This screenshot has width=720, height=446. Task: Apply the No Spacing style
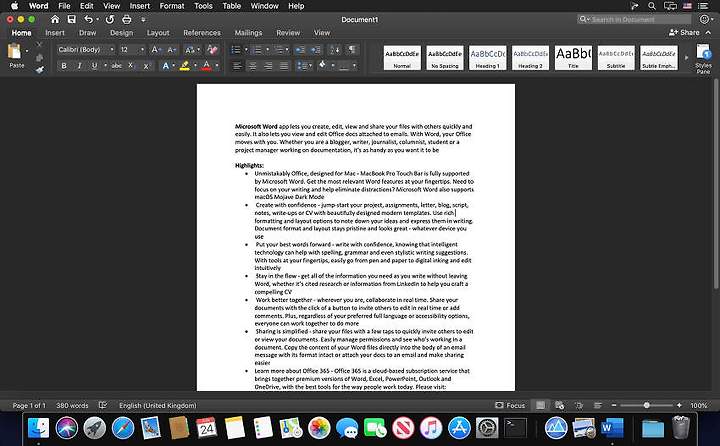click(445, 58)
